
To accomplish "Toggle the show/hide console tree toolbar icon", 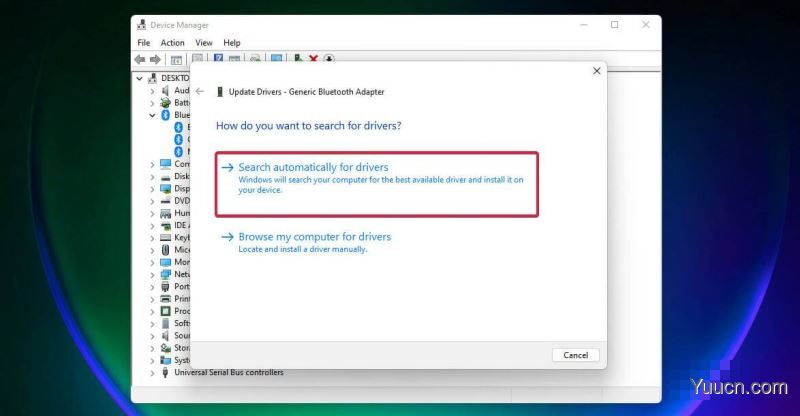I will tap(176, 60).
